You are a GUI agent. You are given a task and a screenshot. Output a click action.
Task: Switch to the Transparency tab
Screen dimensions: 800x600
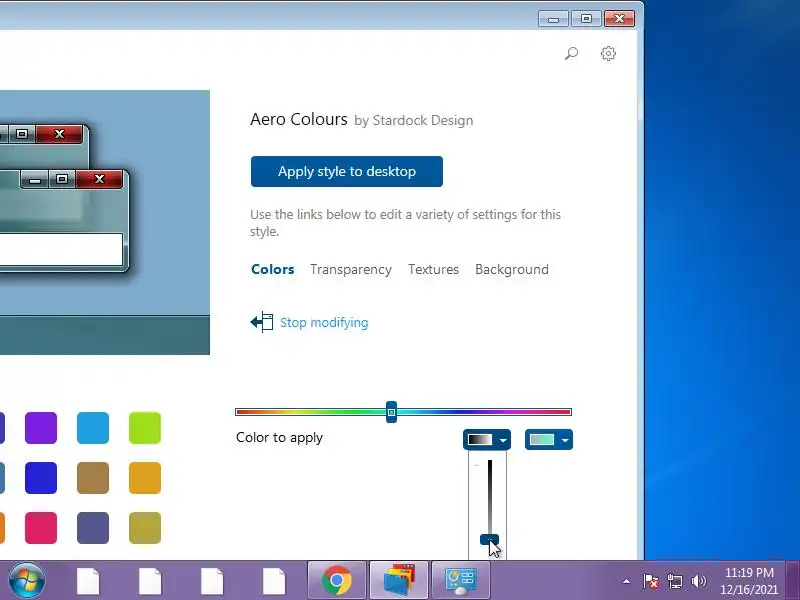[x=351, y=269]
